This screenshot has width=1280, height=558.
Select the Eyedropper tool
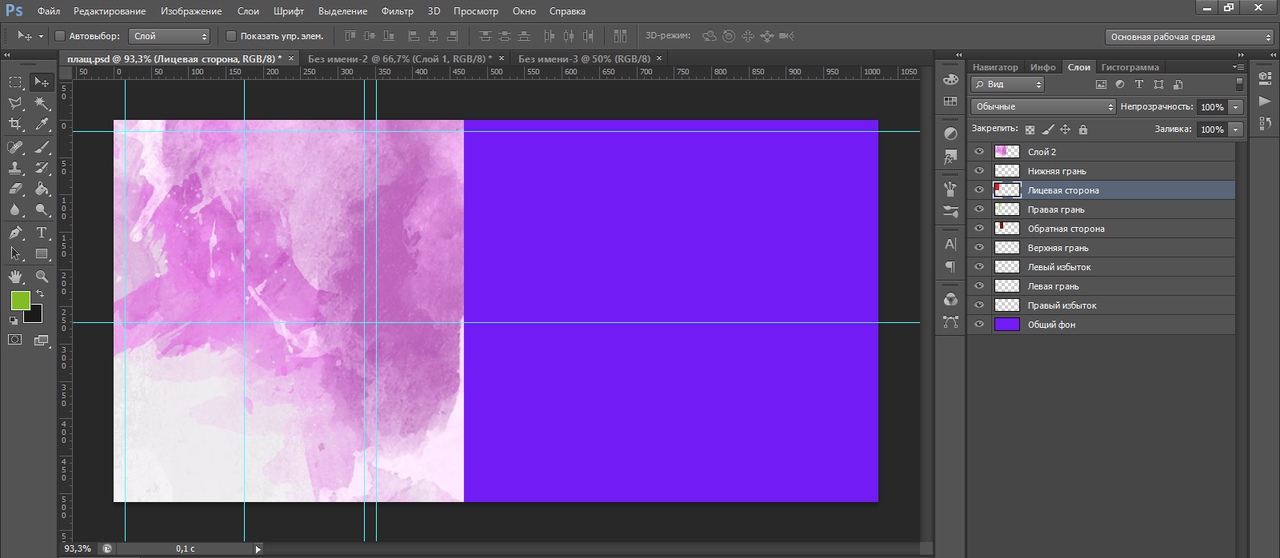42,124
